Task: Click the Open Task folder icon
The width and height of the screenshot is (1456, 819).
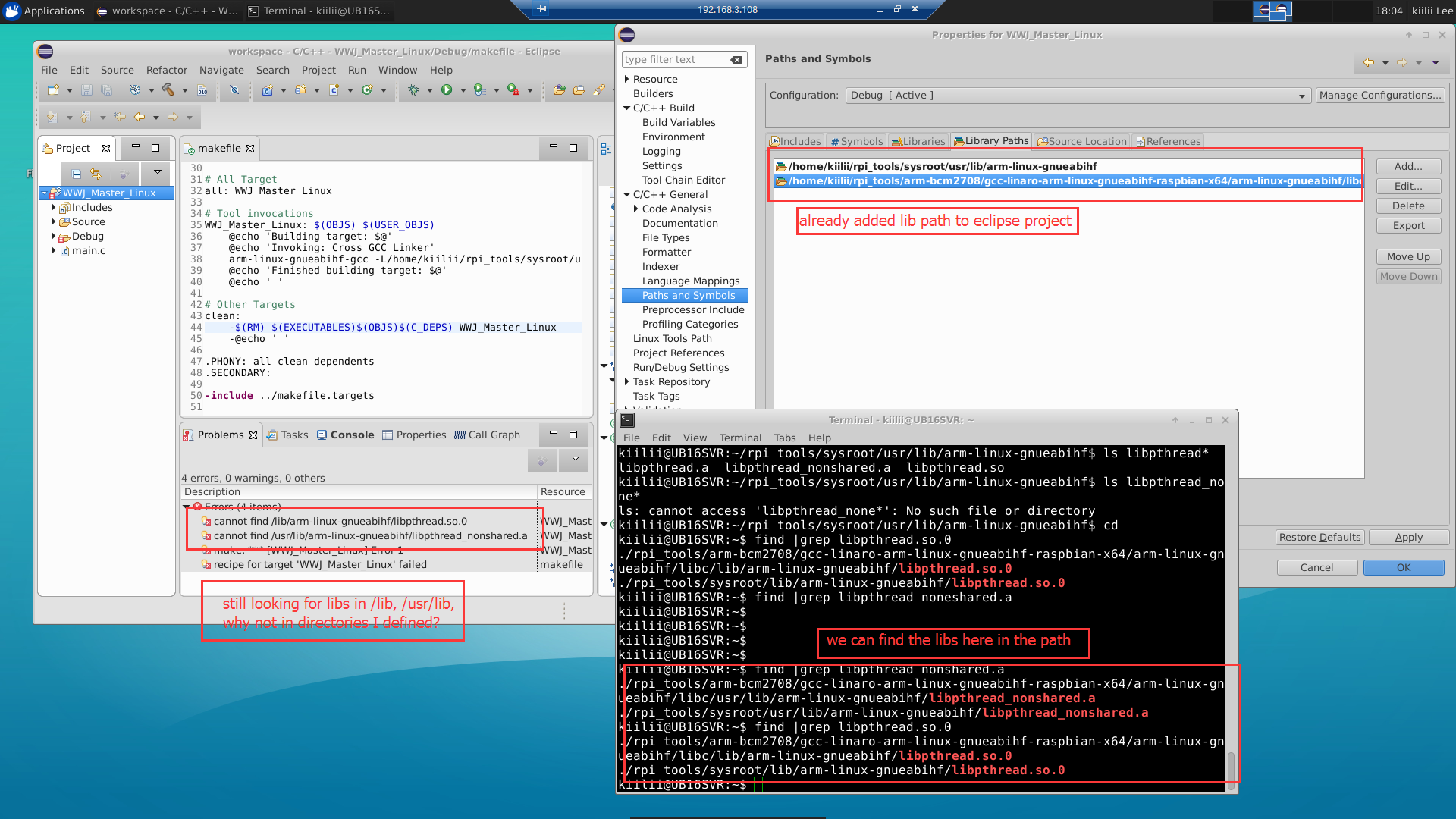Action: coord(579,90)
